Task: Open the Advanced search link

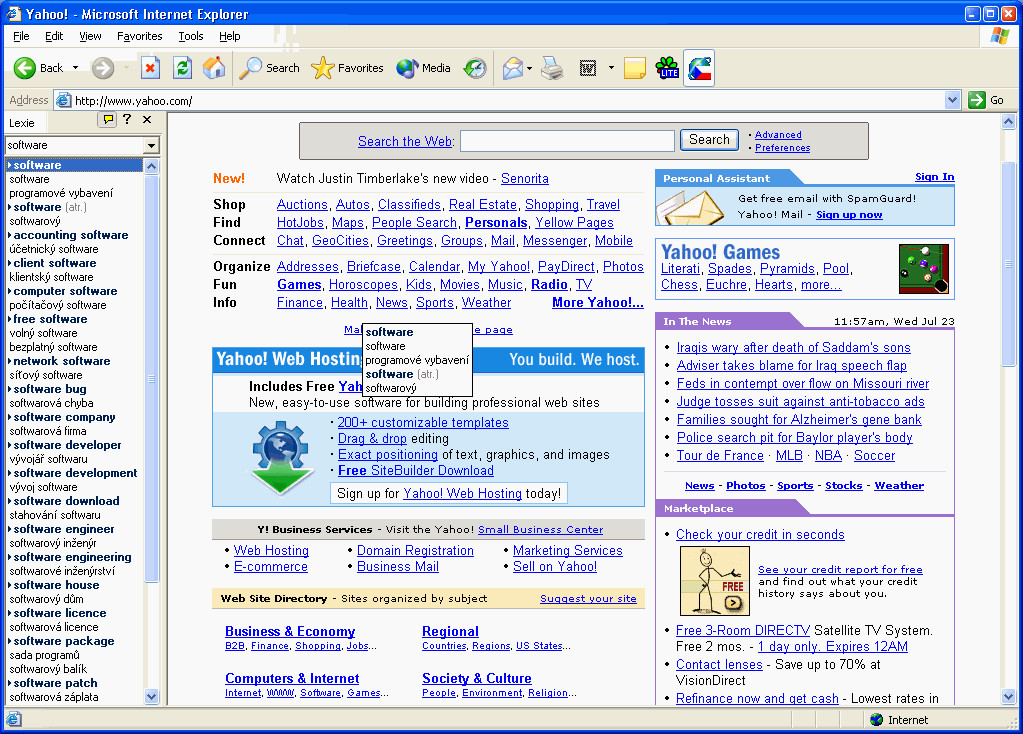Action: (778, 134)
